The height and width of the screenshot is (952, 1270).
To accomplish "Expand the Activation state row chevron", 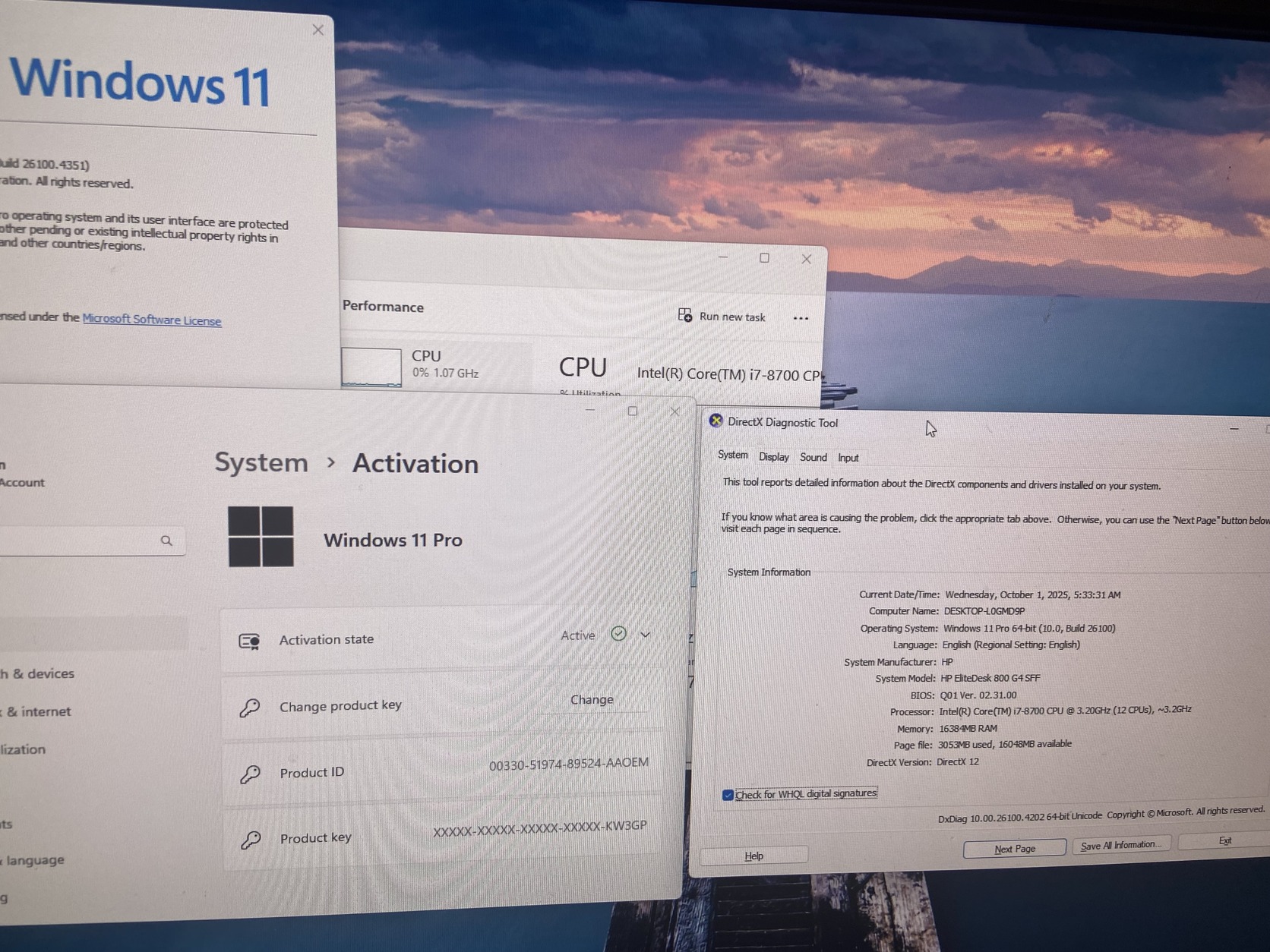I will coord(645,635).
